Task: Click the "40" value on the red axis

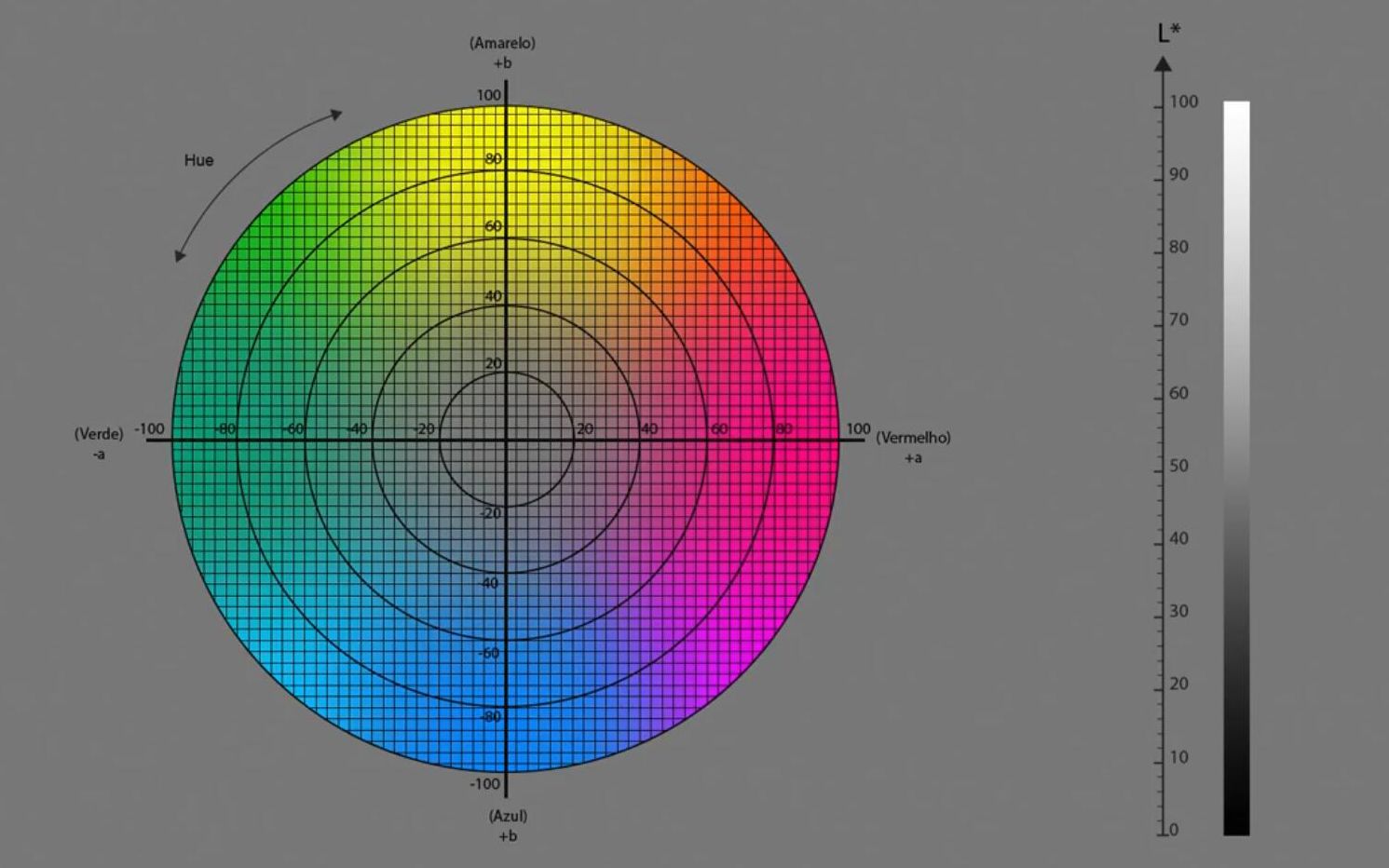Action: pos(649,429)
